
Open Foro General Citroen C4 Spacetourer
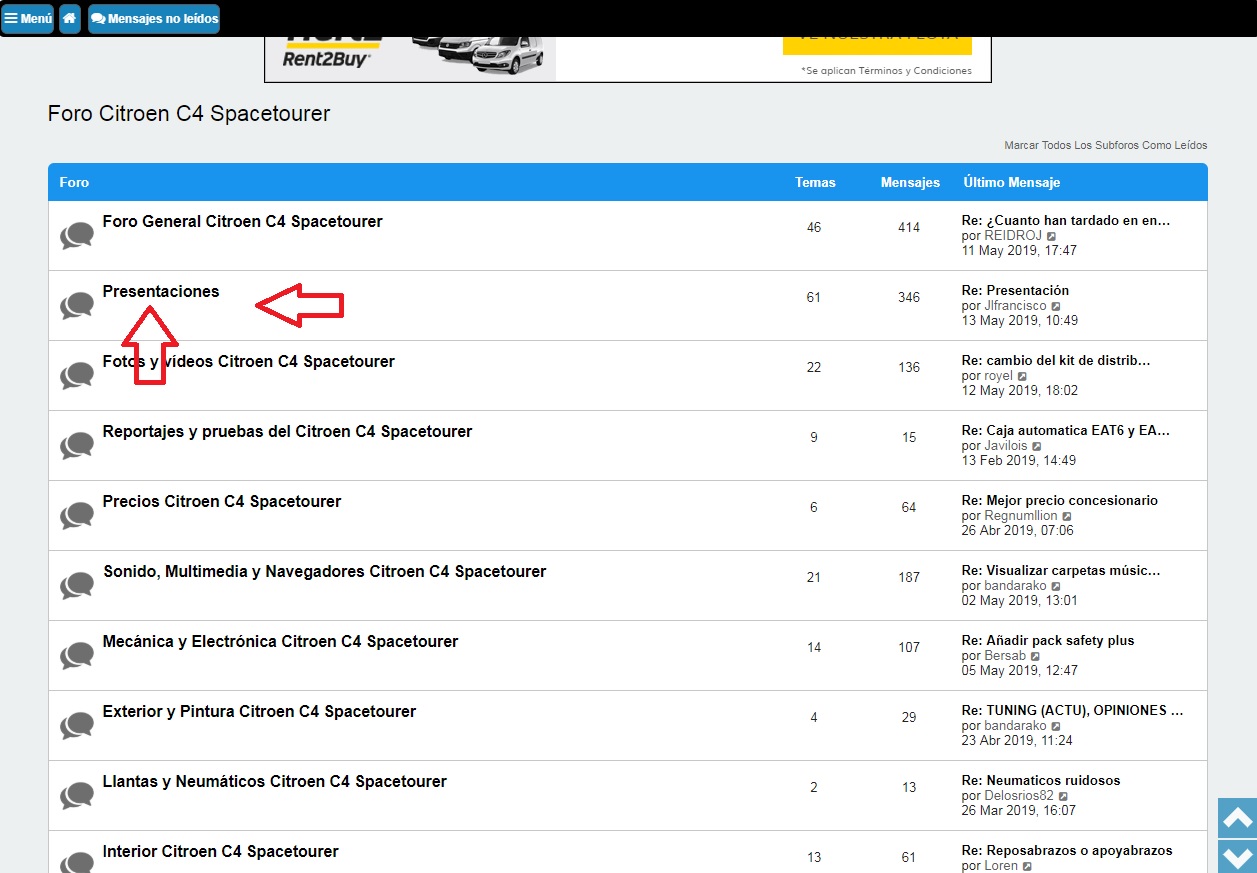(x=242, y=222)
